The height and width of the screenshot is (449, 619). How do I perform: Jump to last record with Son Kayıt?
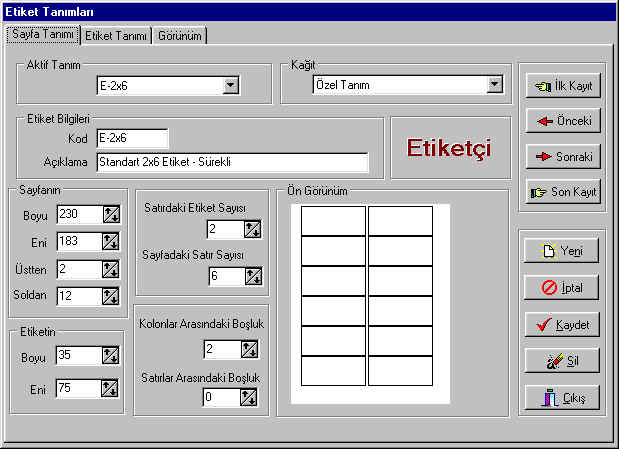coord(563,192)
